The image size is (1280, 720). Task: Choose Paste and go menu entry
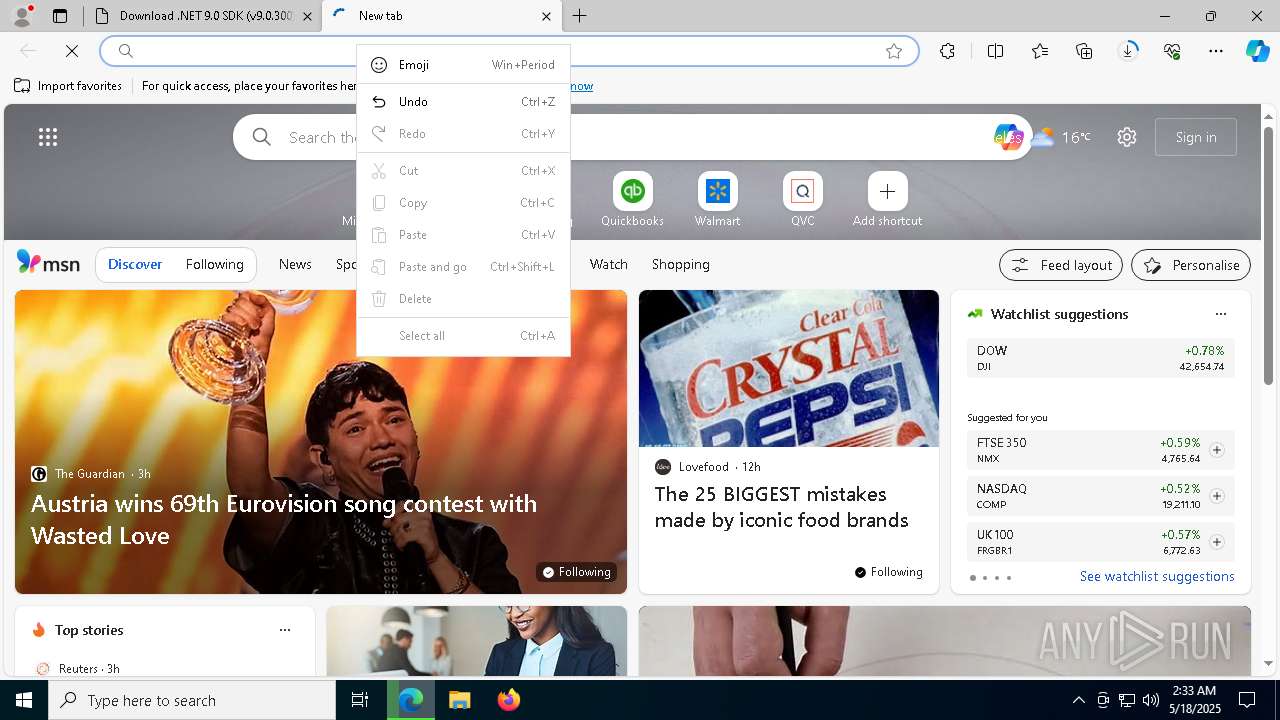tap(463, 267)
